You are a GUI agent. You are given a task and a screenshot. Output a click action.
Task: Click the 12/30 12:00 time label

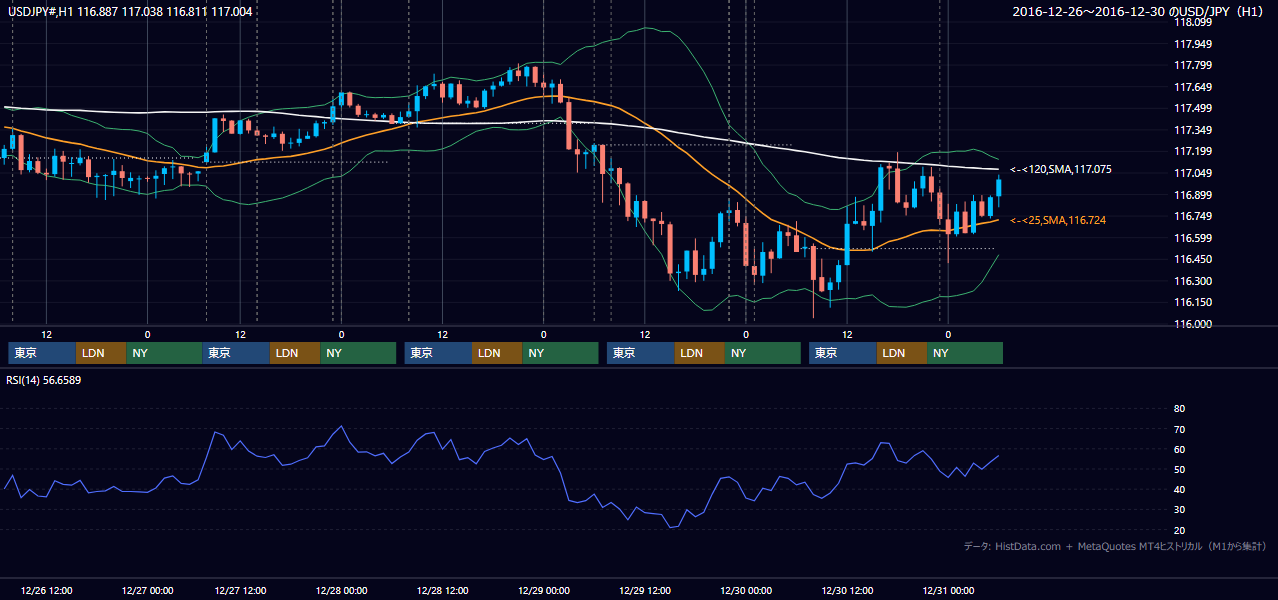click(849, 590)
